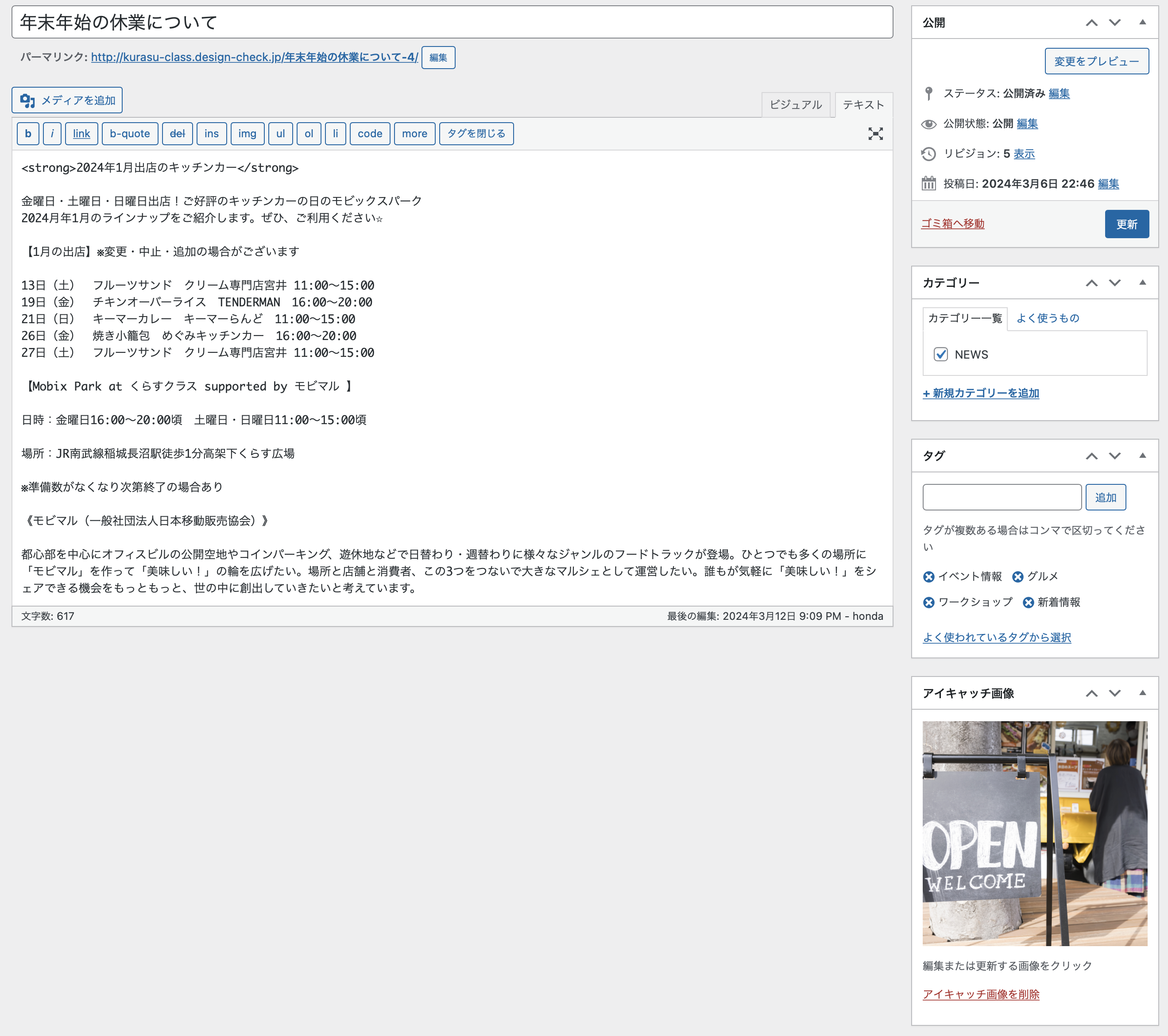Move the カテゴリー panel up

point(1091,283)
